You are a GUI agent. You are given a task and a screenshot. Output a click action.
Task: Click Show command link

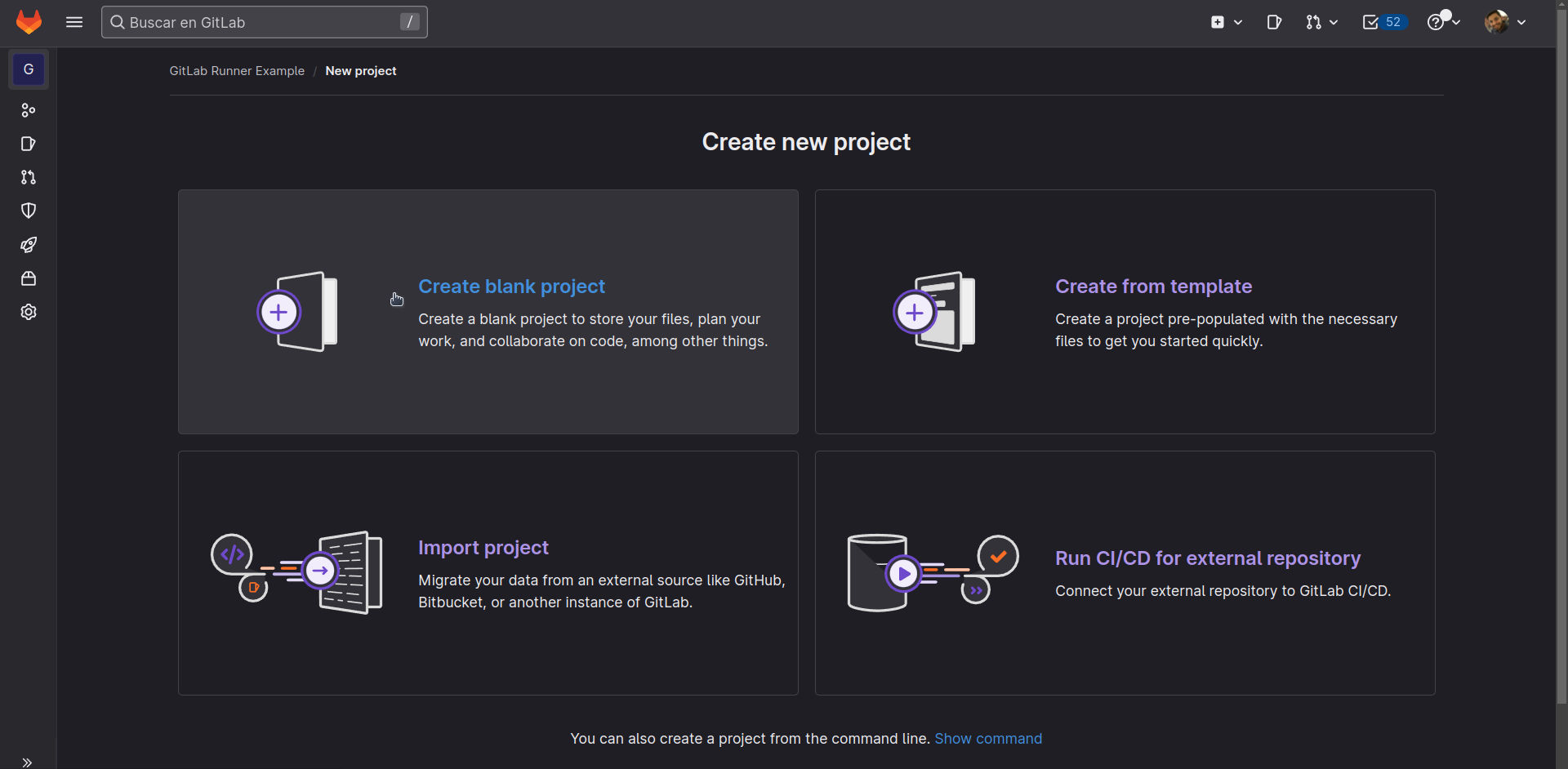click(988, 739)
